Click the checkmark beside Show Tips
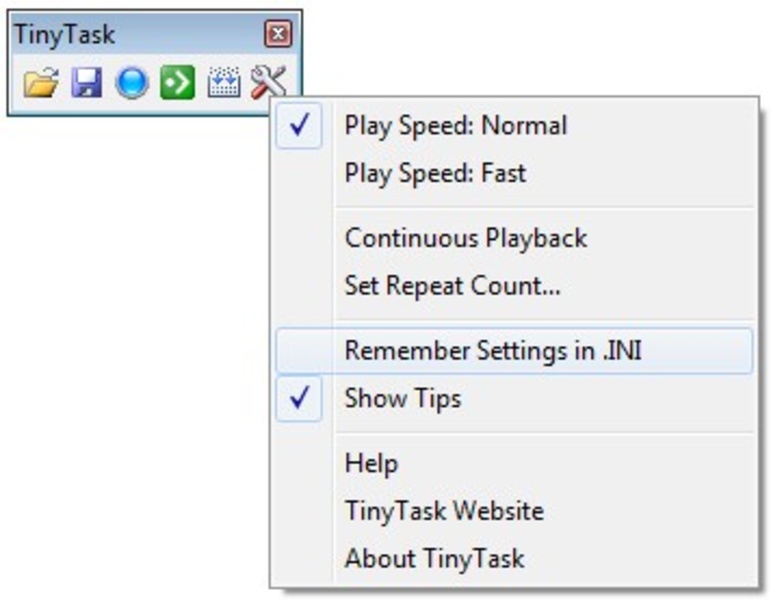The width and height of the screenshot is (771, 600). click(x=299, y=398)
